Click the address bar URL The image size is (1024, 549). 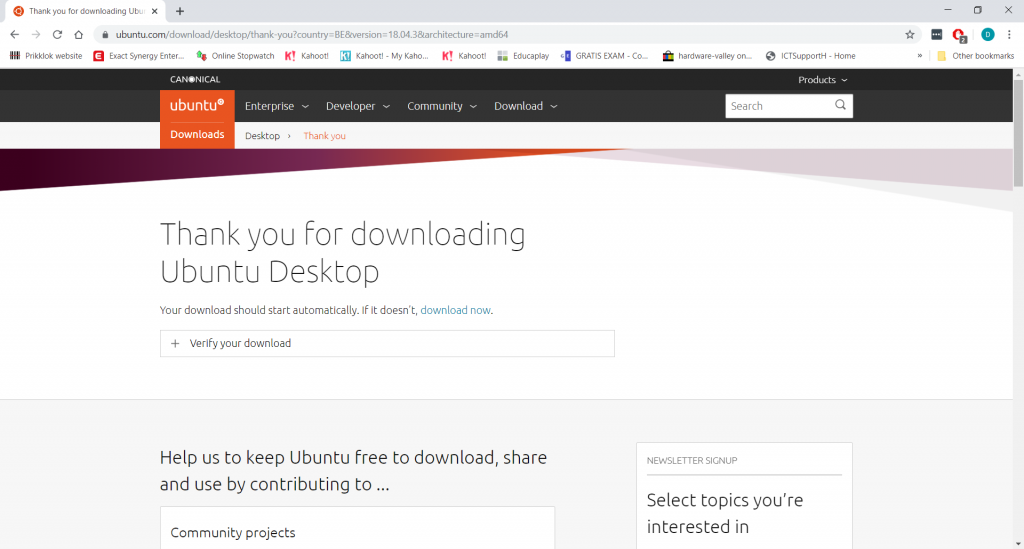click(312, 35)
